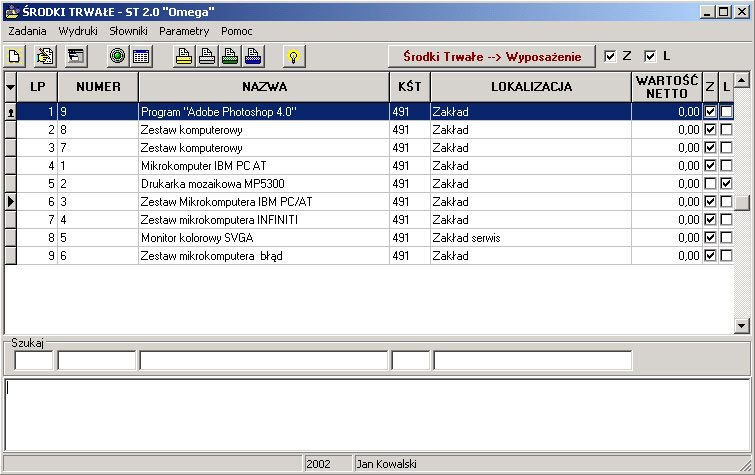Click the blue printer icon
The image size is (755, 475).
tap(253, 56)
